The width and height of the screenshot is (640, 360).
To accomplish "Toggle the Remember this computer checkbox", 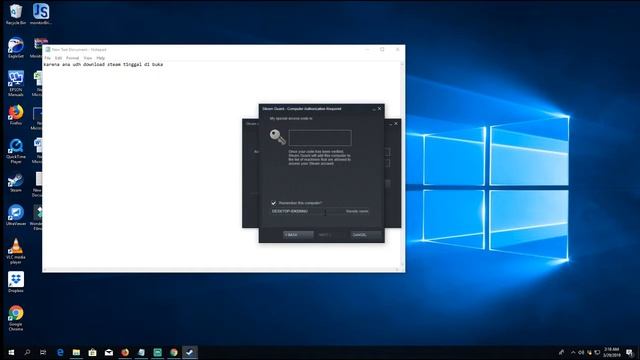I will coord(273,203).
